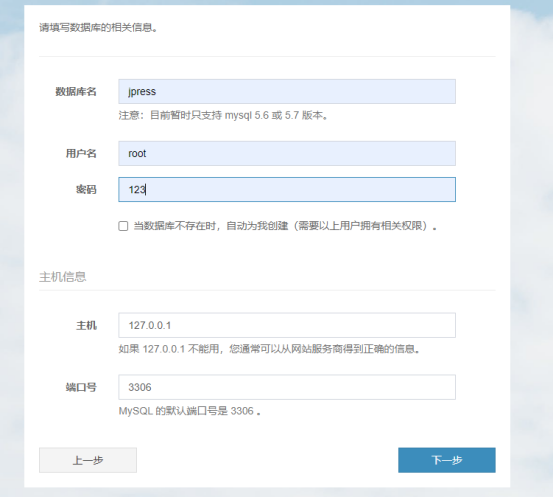This screenshot has height=497, width=554.
Task: Click the 如果 127.0.0.1 不能用 help text
Action: 269,349
